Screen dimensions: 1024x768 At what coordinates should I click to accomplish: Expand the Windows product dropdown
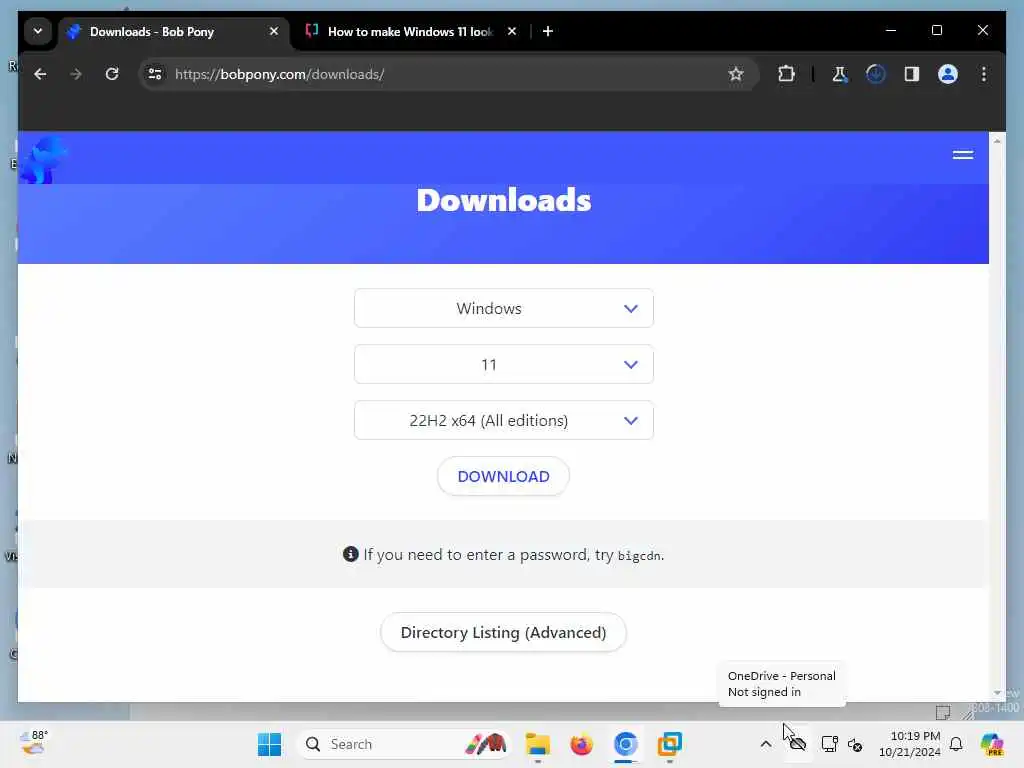click(x=504, y=308)
